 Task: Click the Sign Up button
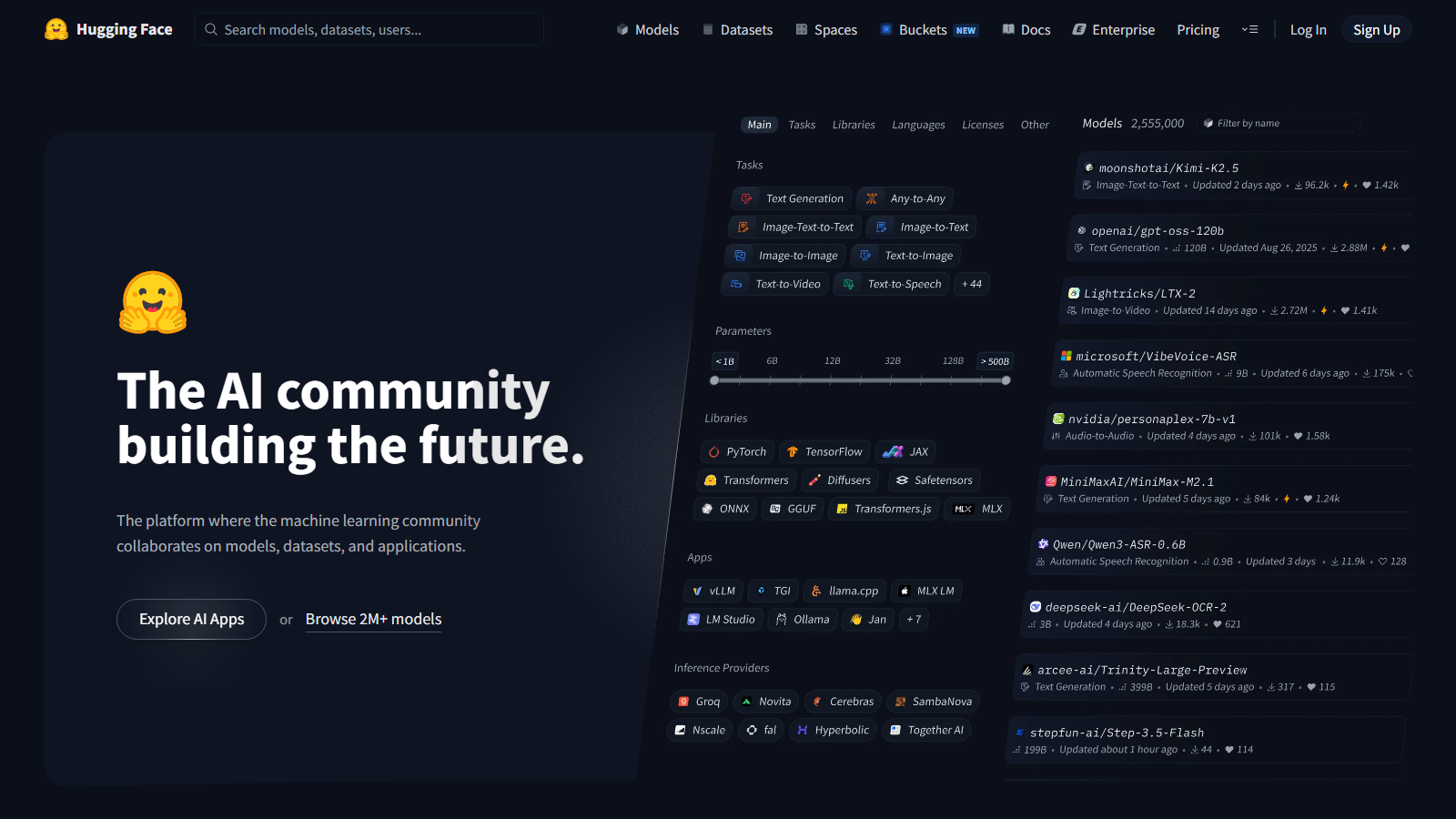click(x=1376, y=30)
